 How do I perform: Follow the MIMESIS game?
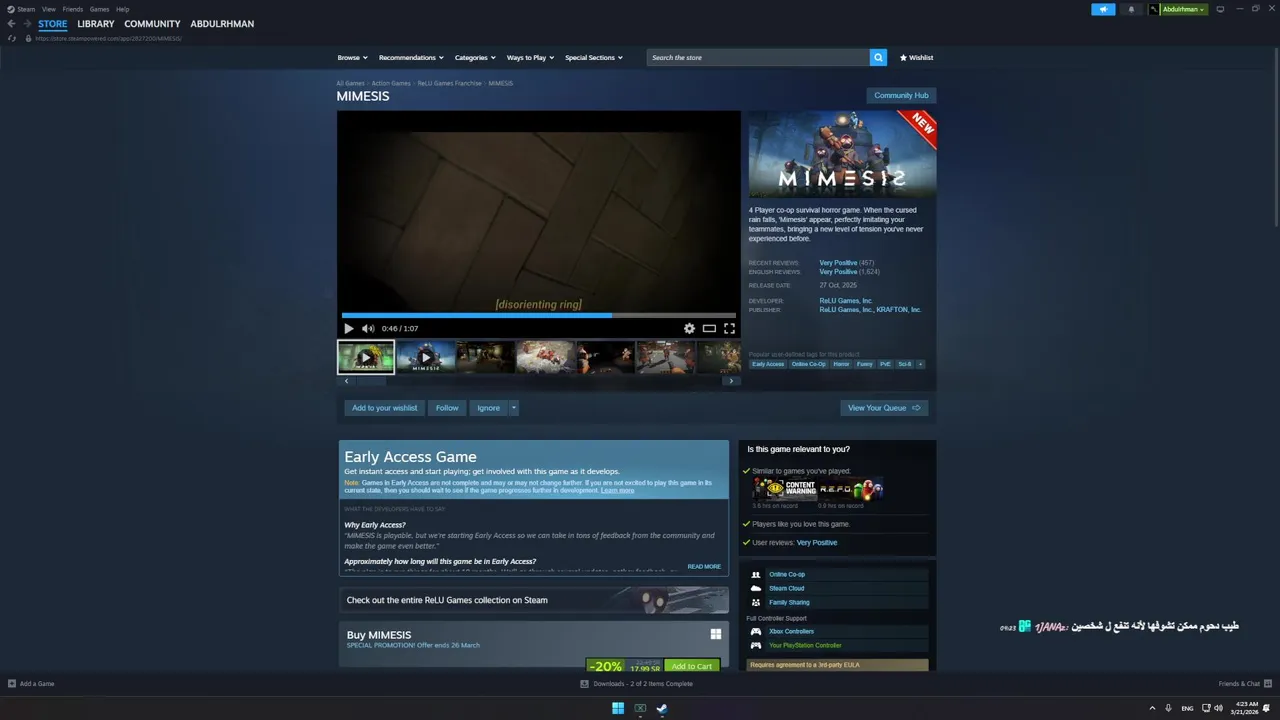coord(447,408)
